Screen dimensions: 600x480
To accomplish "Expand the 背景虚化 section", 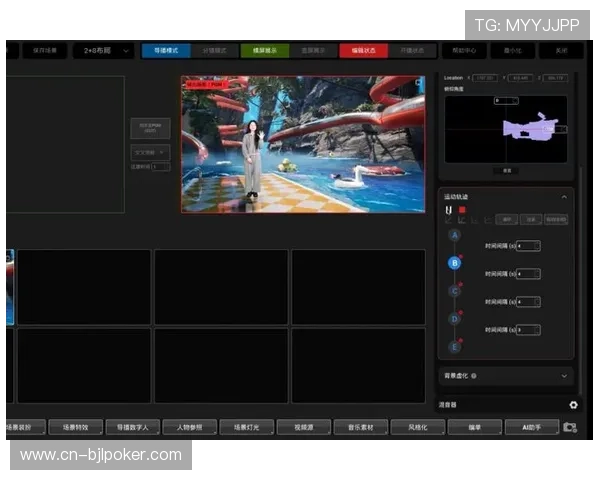I will pos(564,376).
